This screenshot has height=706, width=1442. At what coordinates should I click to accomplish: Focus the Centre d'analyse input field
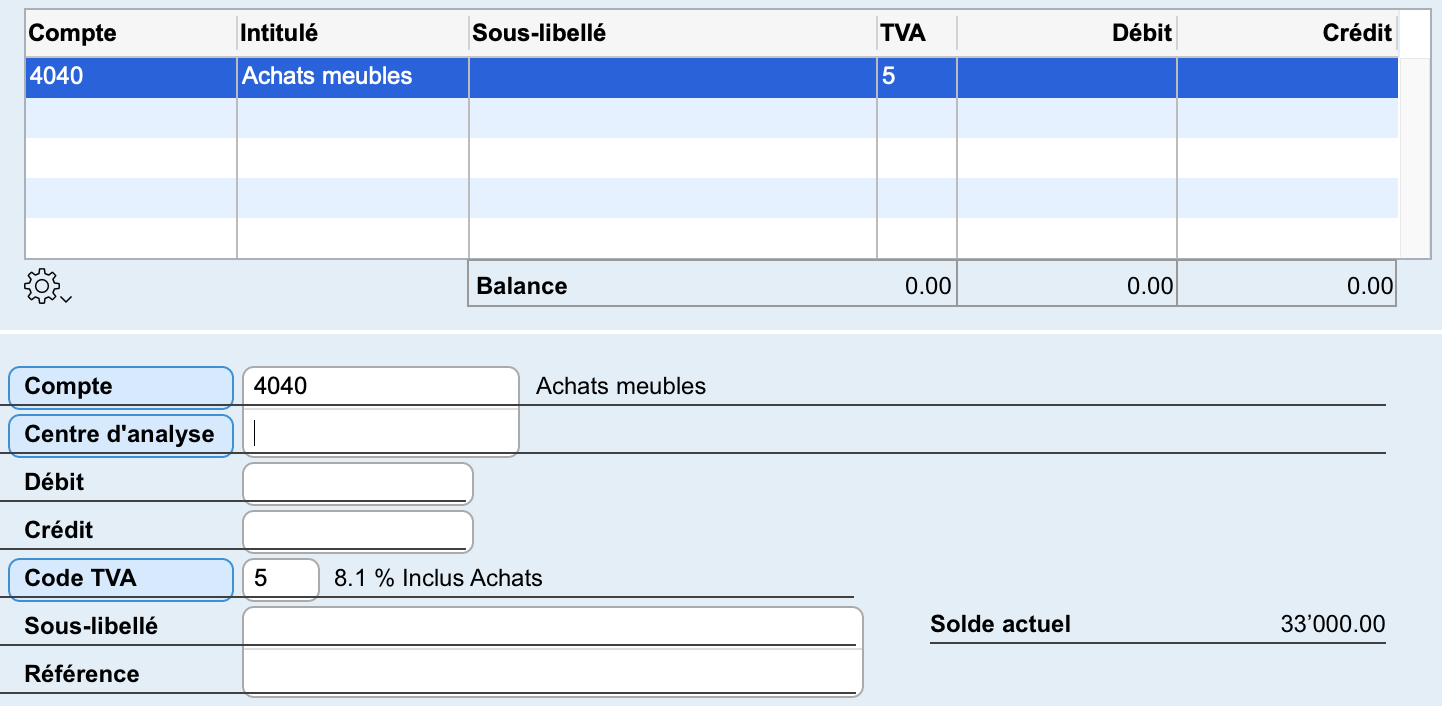point(380,434)
